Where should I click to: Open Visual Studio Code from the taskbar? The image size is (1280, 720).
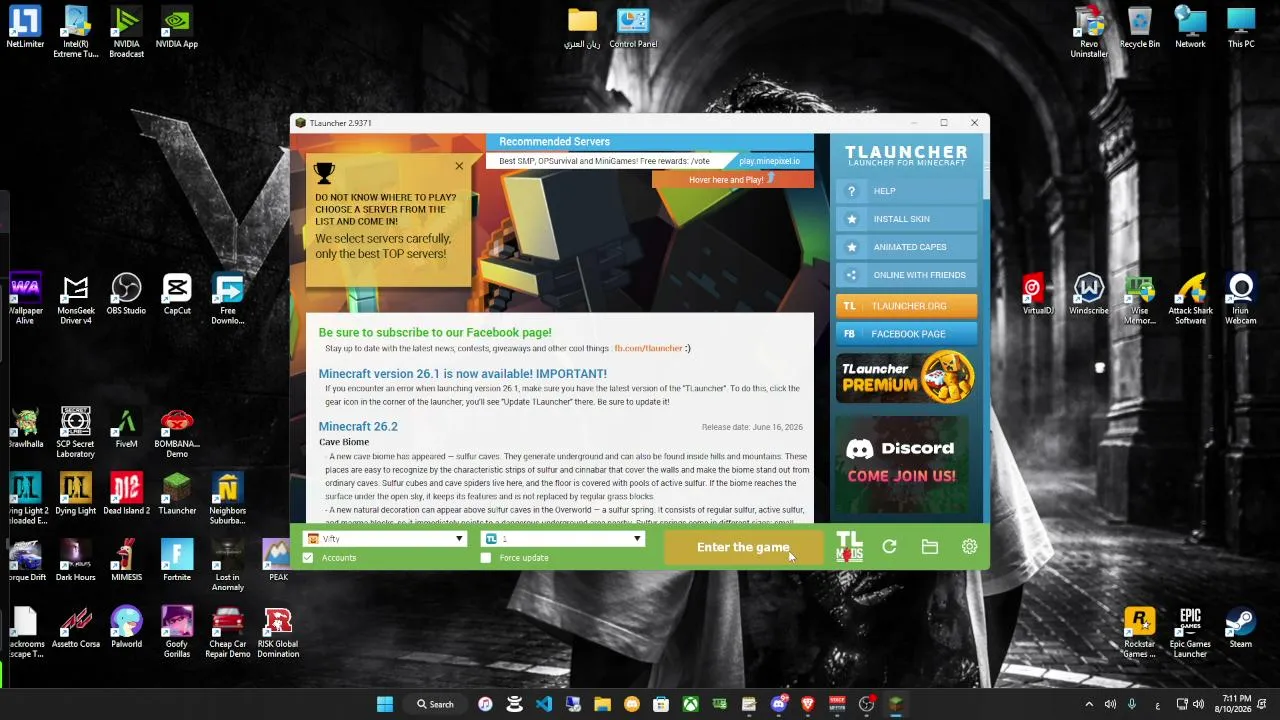coord(544,704)
